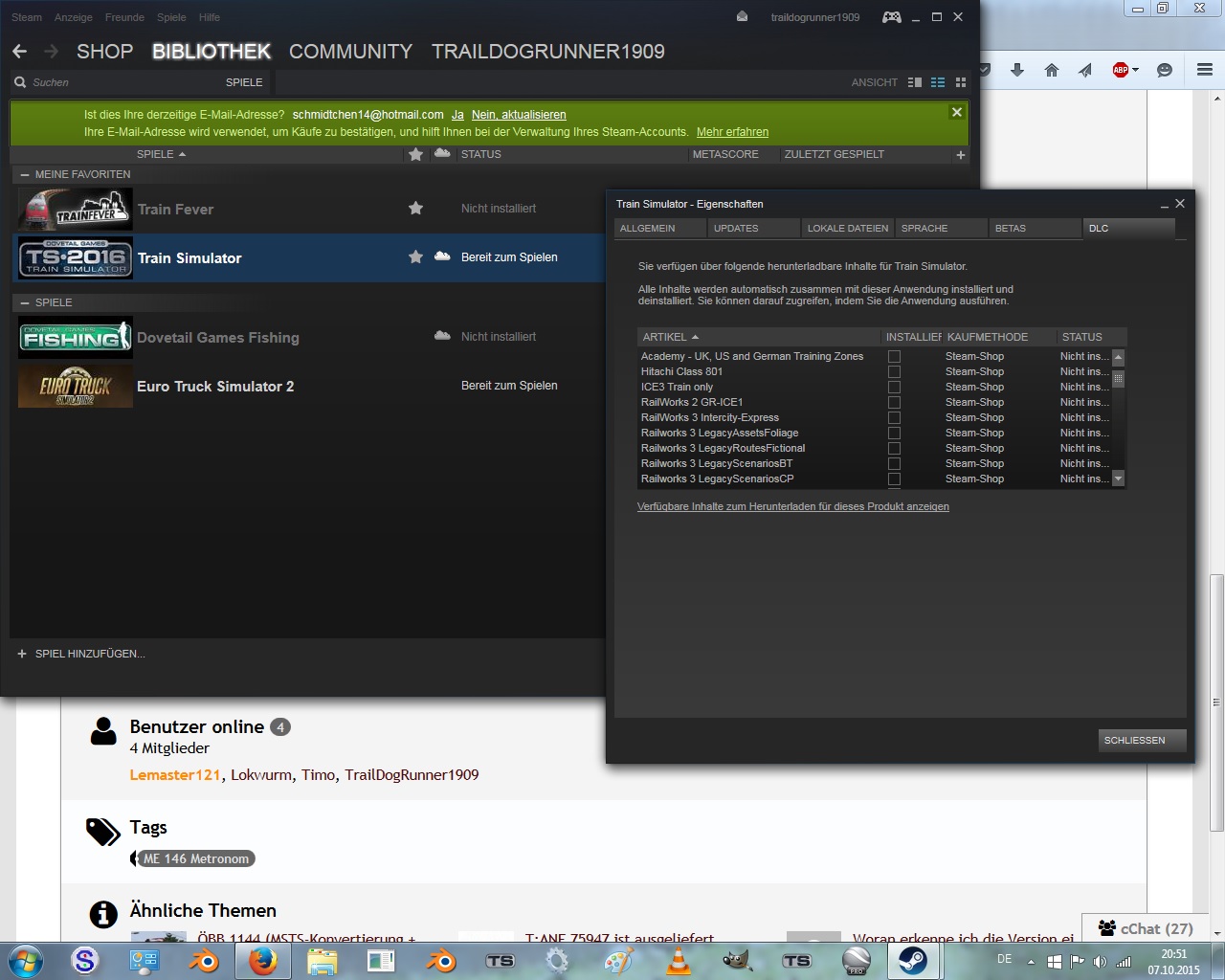This screenshot has height=980, width=1225.
Task: Open the COMMUNITY section
Action: click(351, 52)
